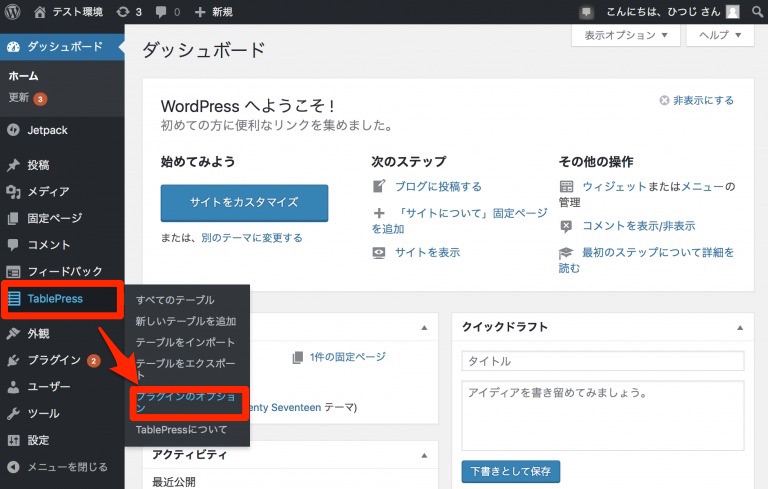Click the Twenty Seventeen theme link

(x=285, y=407)
